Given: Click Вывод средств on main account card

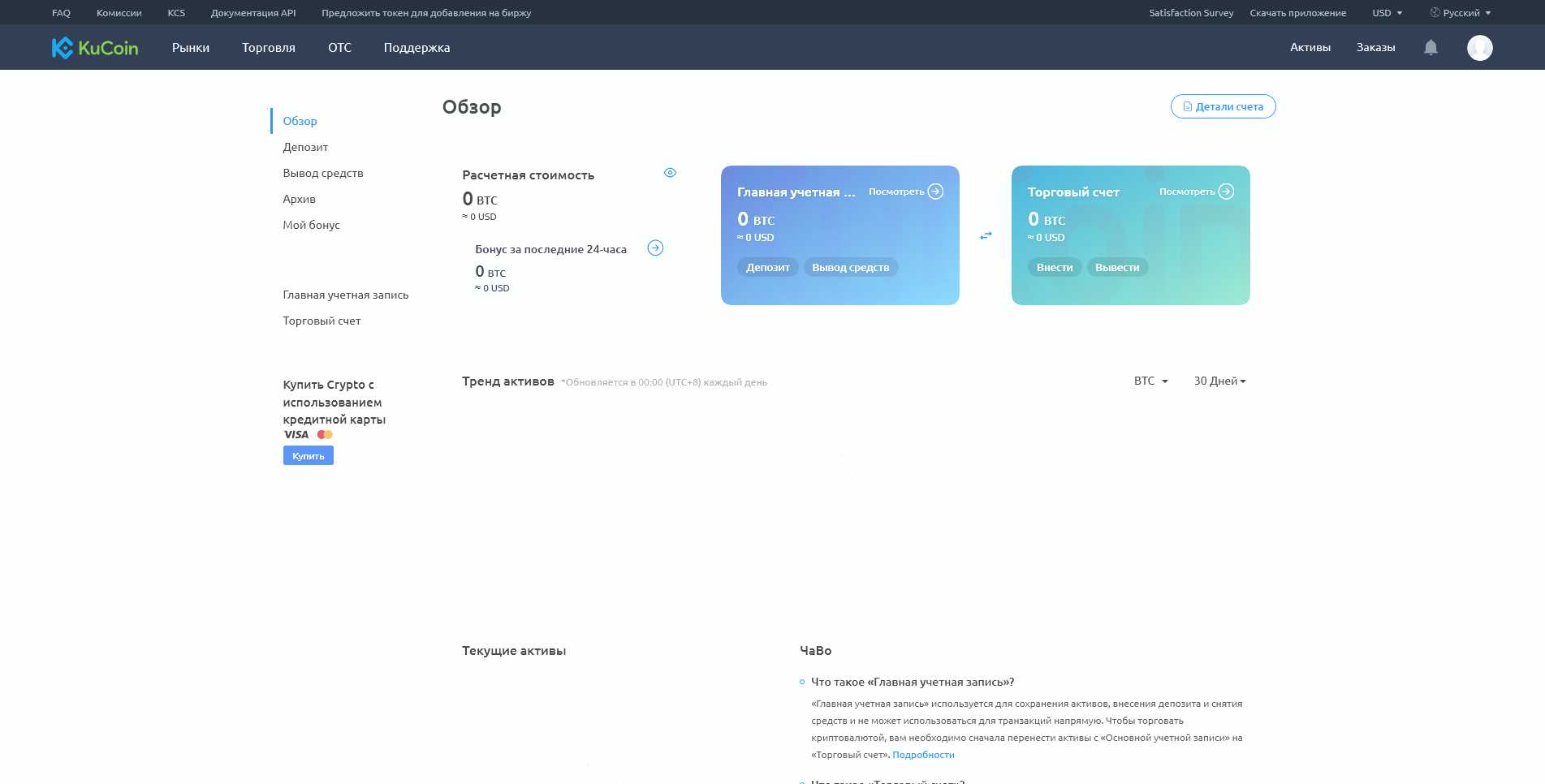Looking at the screenshot, I should coord(850,267).
